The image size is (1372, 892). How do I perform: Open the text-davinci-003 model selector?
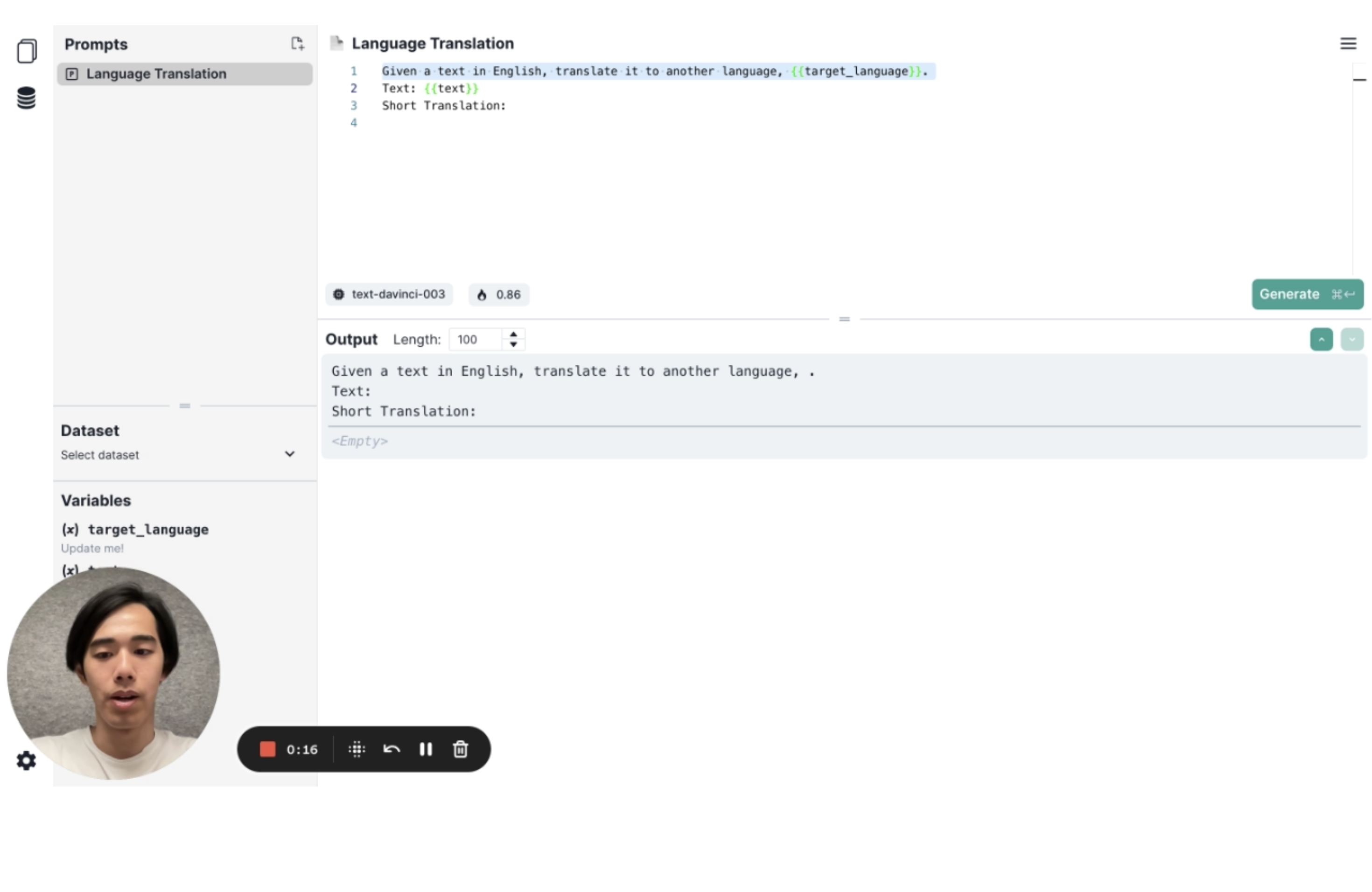[x=390, y=294]
